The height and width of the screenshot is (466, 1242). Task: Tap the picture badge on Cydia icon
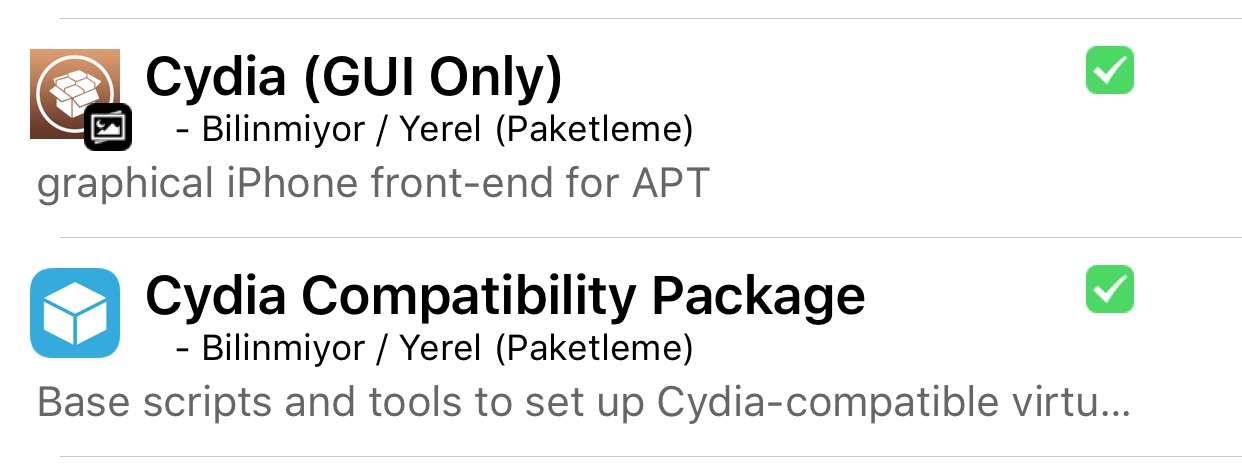point(108,127)
